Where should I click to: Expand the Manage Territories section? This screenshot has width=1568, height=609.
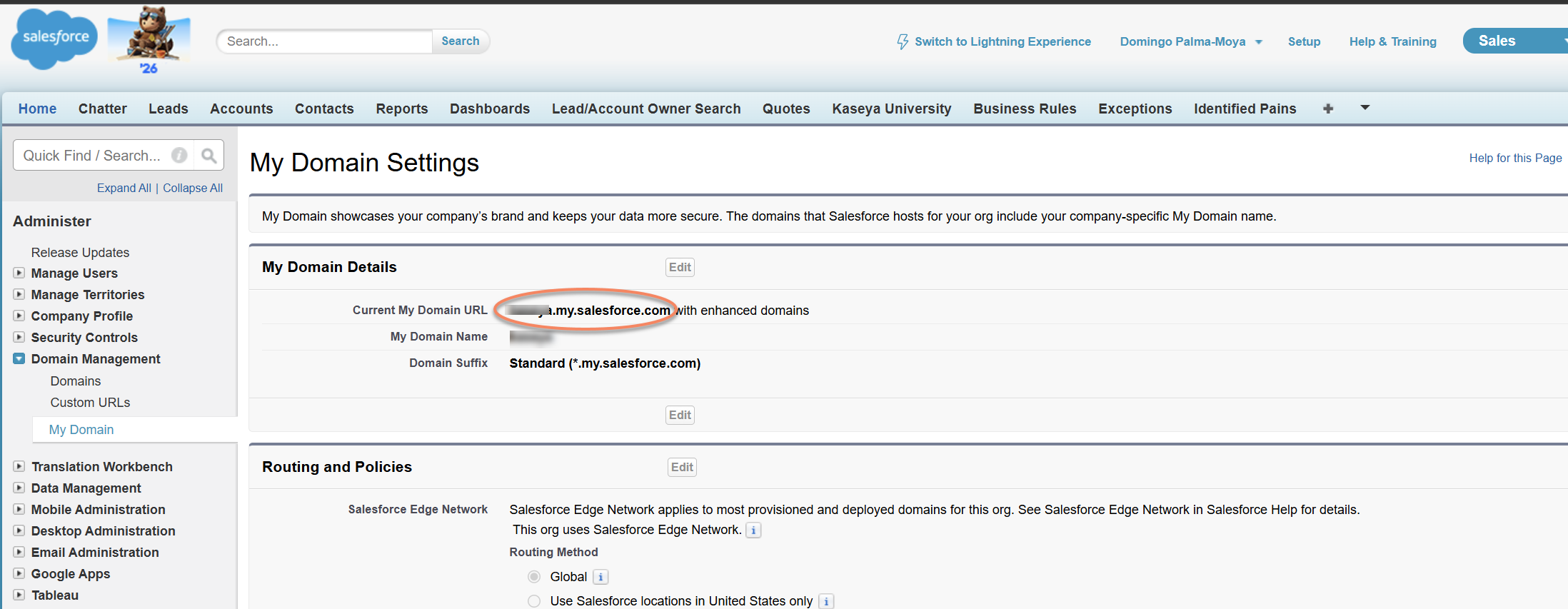19,294
